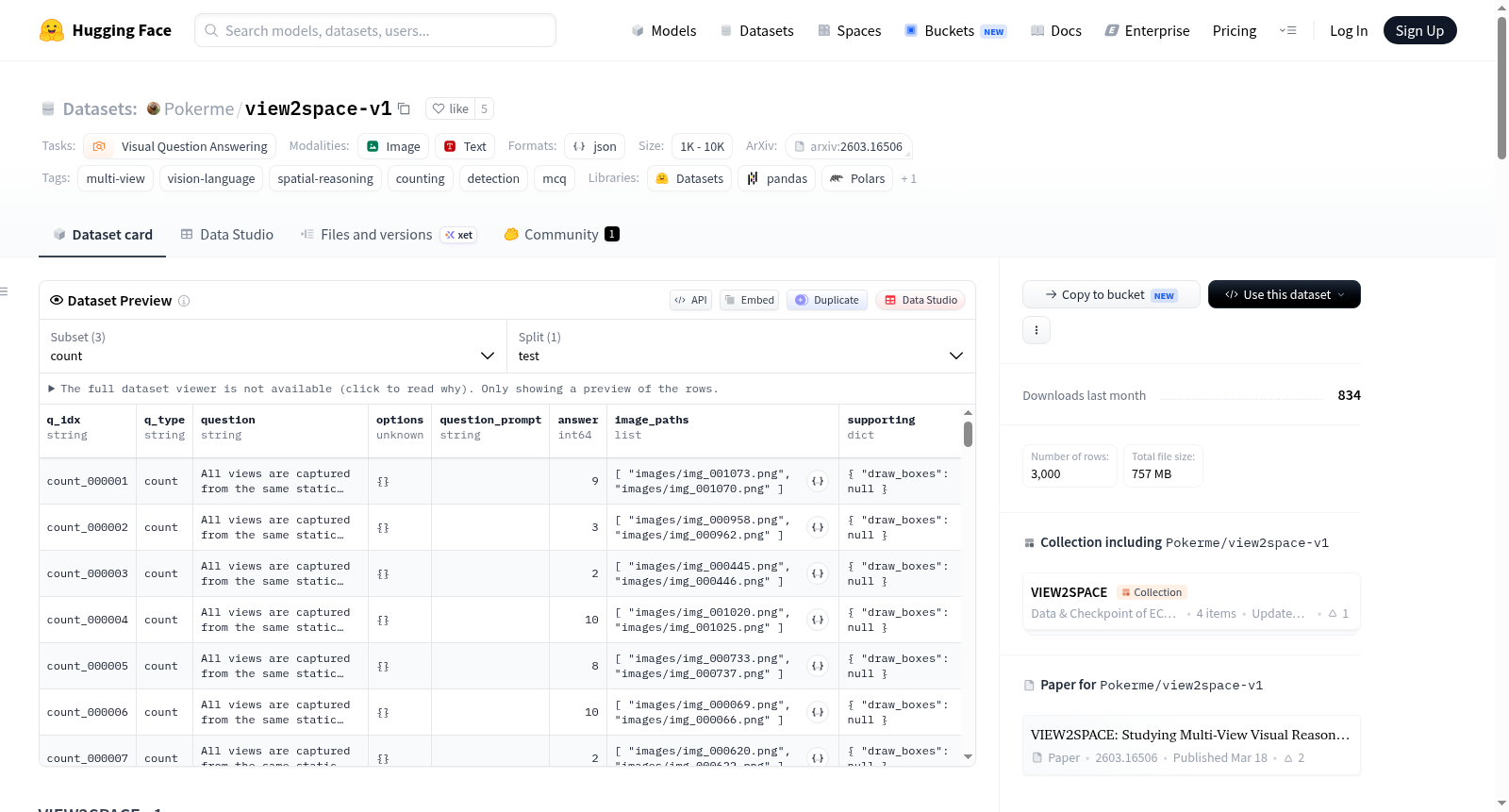Click the page vertical scrollbar thumb

tap(1501, 88)
